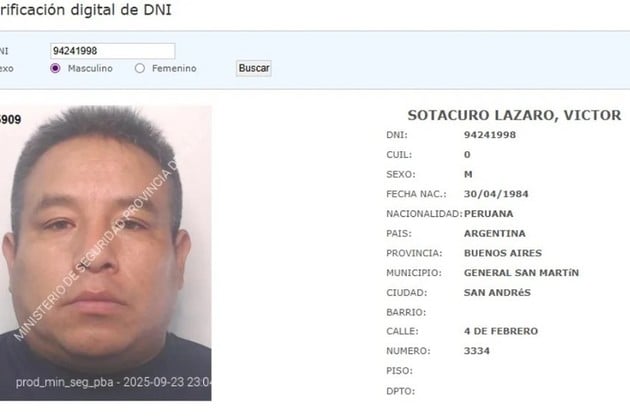Screen dimensions: 630x420
Task: Click the empty BARRIO field label
Action: tap(406, 312)
